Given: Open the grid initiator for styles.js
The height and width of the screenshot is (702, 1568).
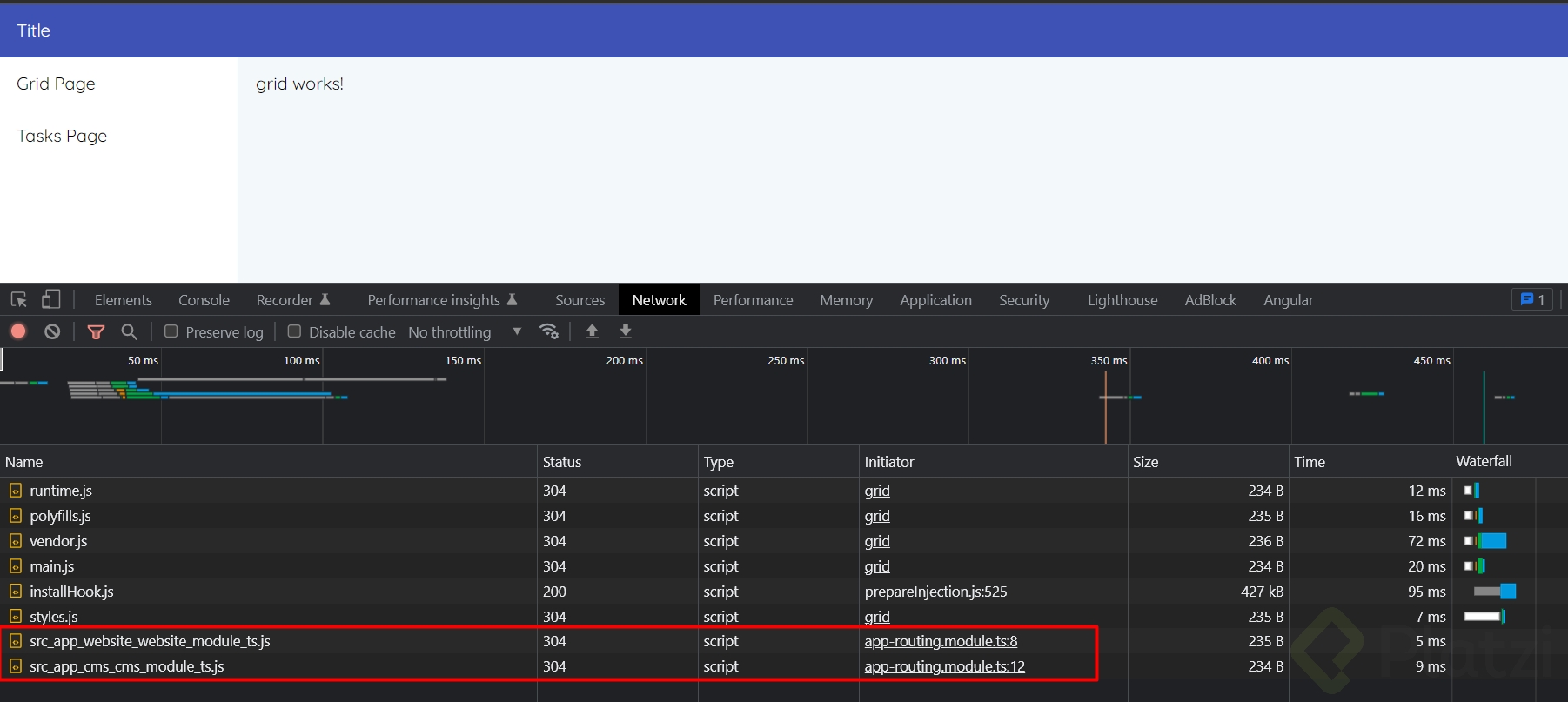Looking at the screenshot, I should coord(877,617).
